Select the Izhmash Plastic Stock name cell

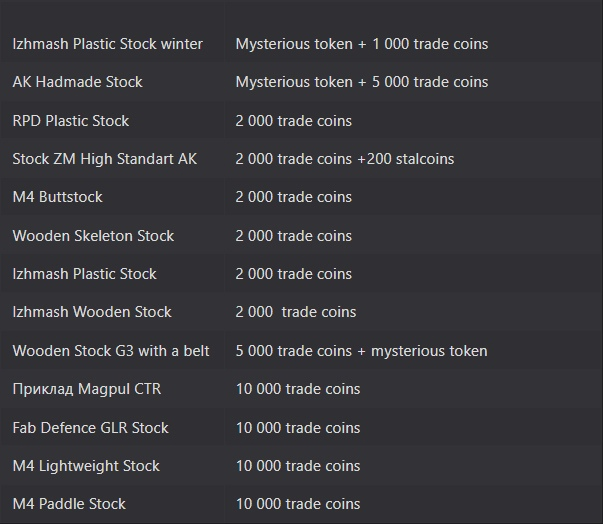pos(85,274)
